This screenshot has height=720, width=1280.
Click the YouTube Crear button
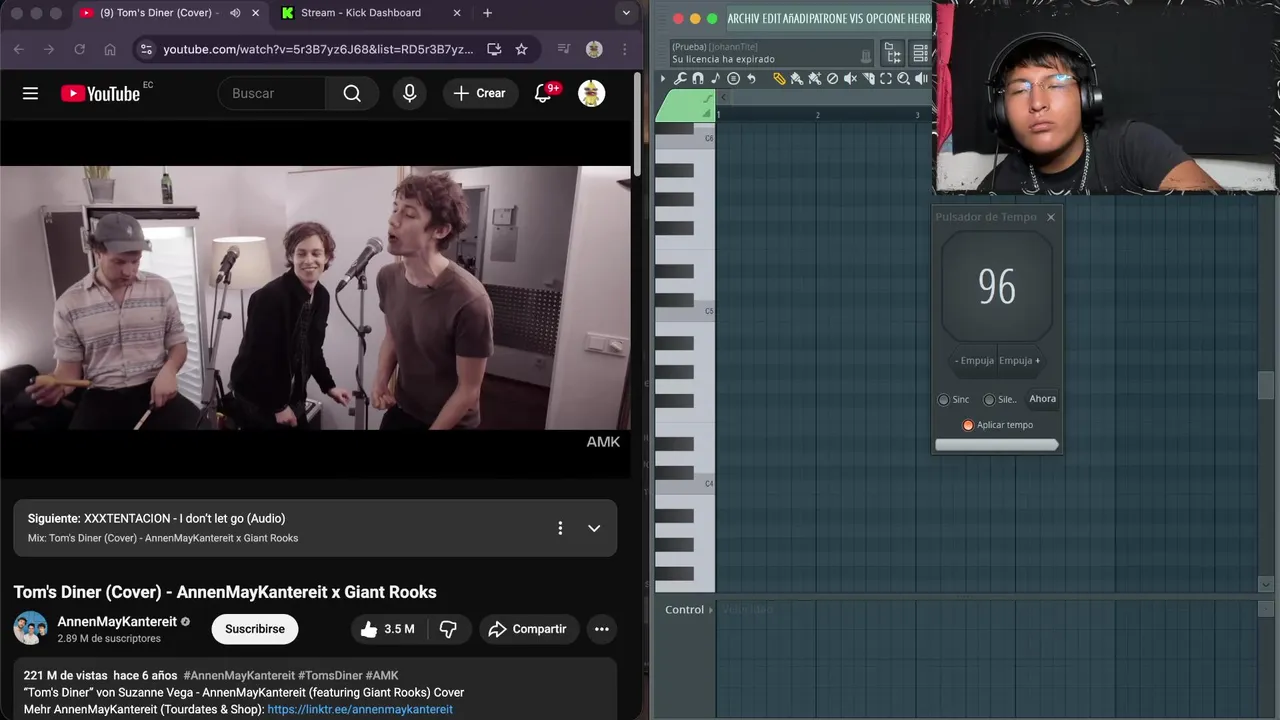[480, 93]
